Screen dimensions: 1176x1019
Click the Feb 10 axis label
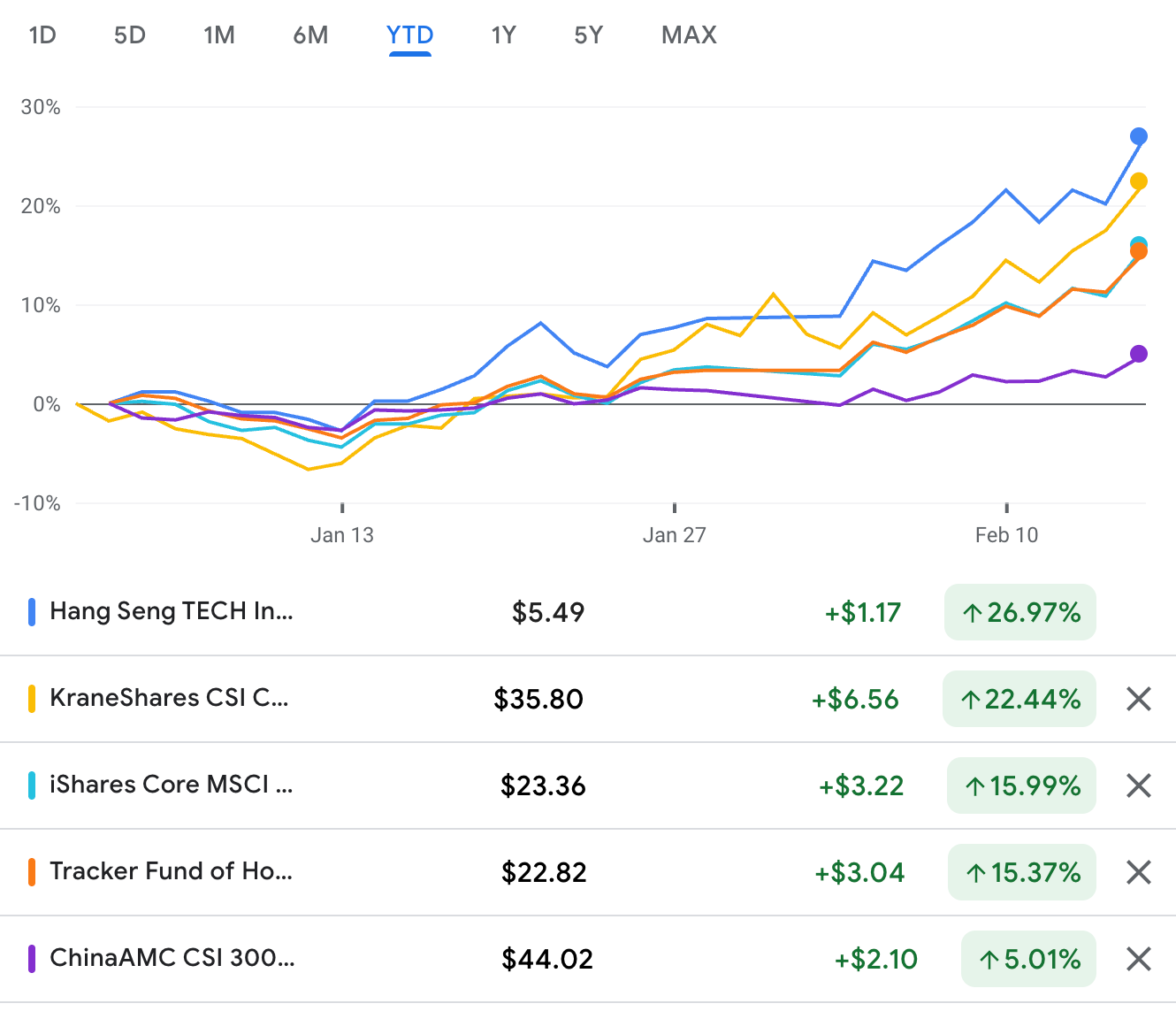[x=1006, y=535]
